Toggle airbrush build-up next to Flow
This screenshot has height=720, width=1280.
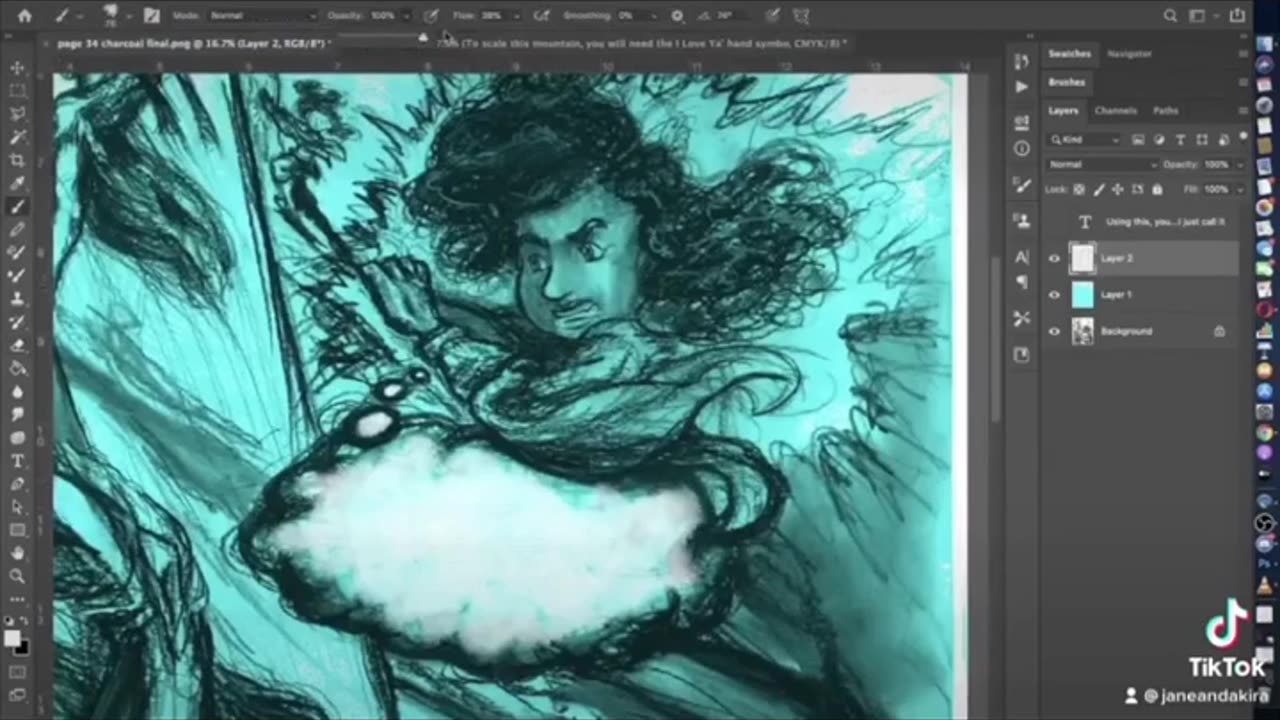[x=541, y=16]
